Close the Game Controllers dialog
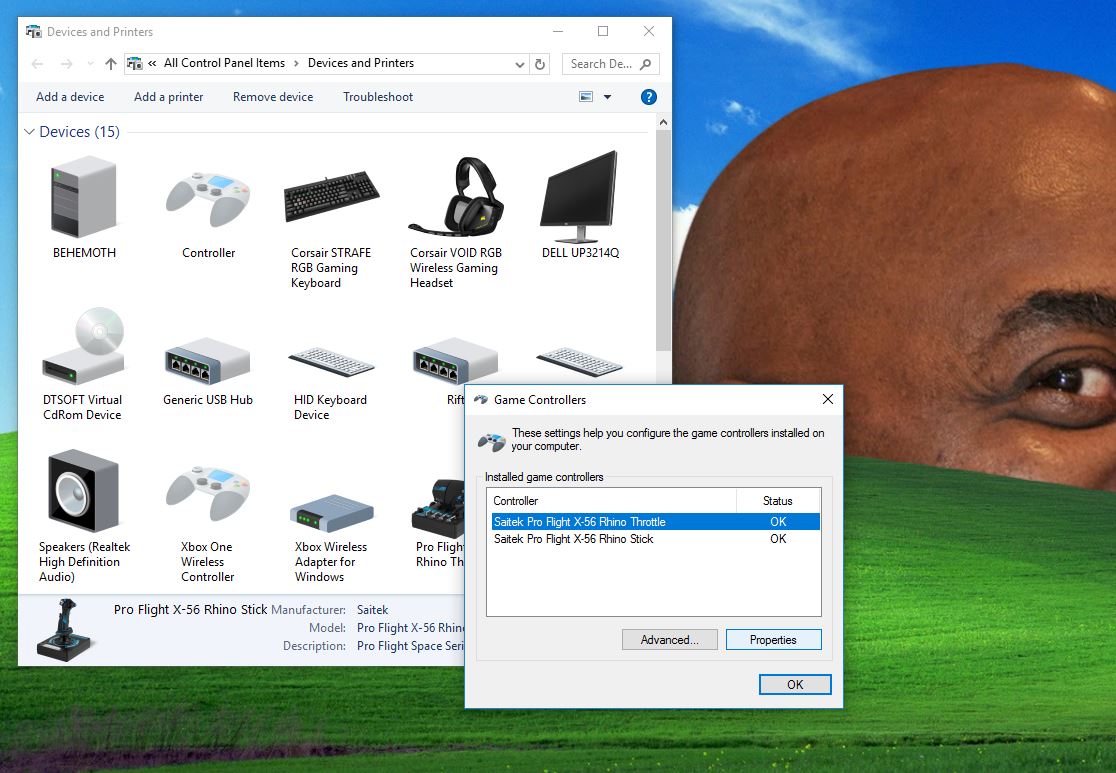Screen dimensions: 1116x773 (x=828, y=399)
